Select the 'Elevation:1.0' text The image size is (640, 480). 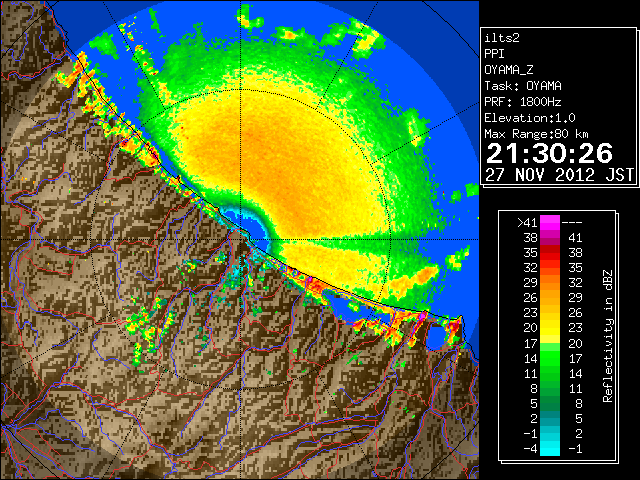coord(530,118)
